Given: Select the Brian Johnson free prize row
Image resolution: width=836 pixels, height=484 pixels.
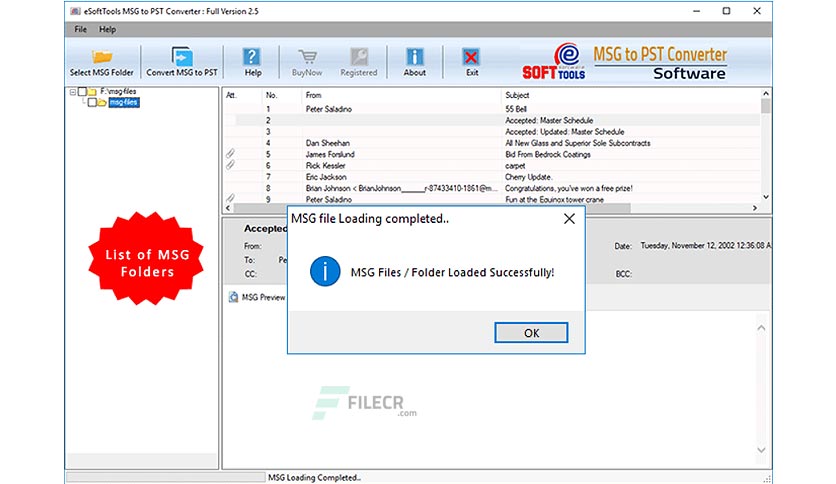Looking at the screenshot, I should pyautogui.click(x=492, y=188).
